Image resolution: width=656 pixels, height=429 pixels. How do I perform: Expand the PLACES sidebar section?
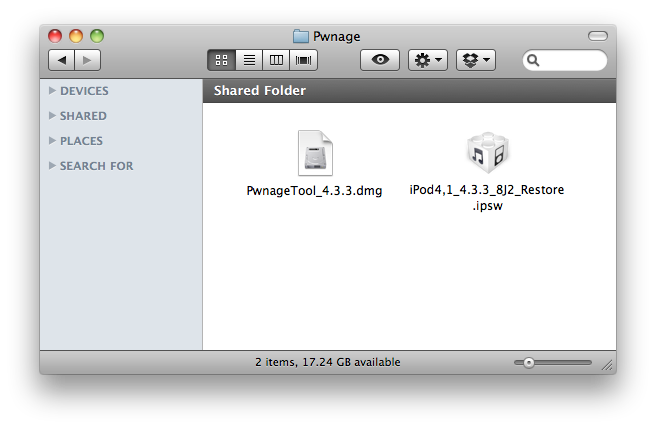click(52, 141)
